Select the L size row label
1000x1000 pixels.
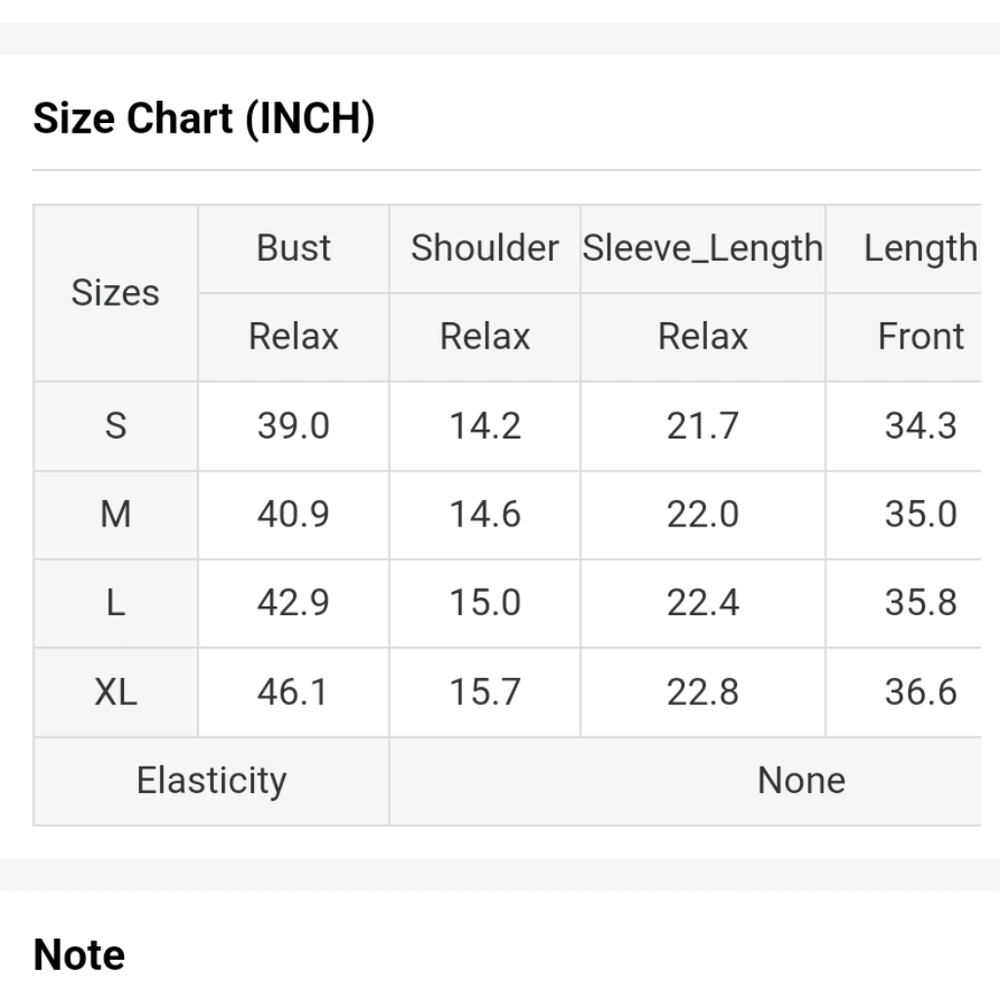(115, 603)
